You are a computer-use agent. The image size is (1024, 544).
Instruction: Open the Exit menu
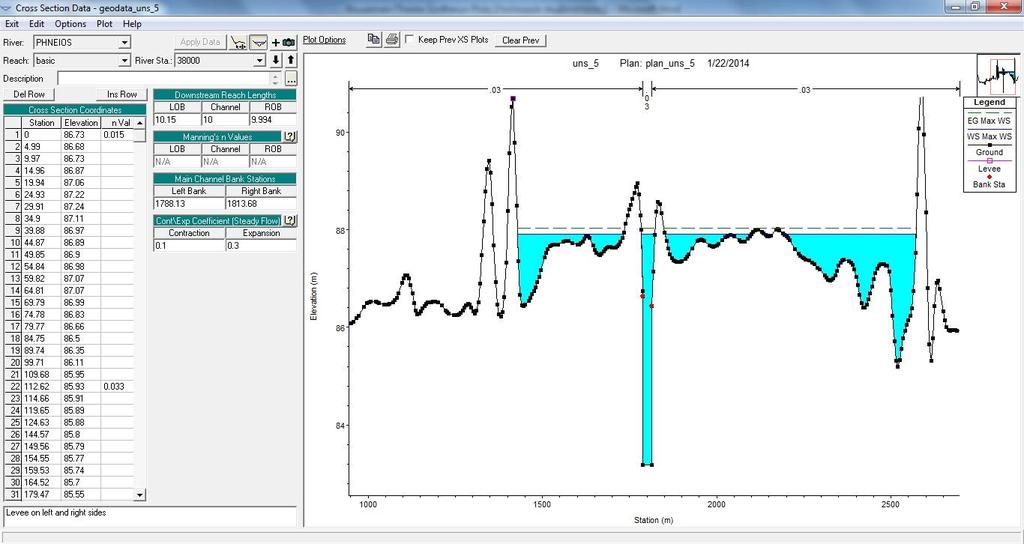pos(12,24)
